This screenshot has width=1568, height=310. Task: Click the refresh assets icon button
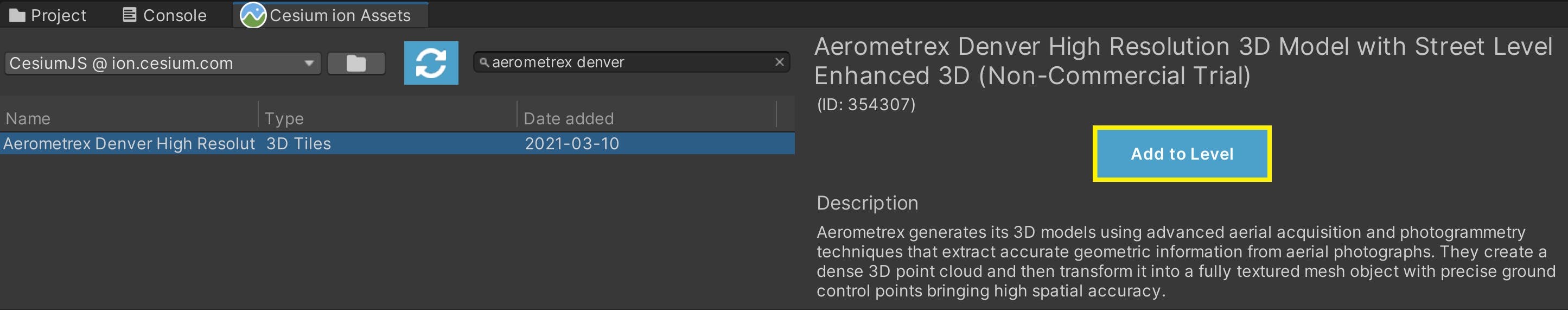pos(431,64)
